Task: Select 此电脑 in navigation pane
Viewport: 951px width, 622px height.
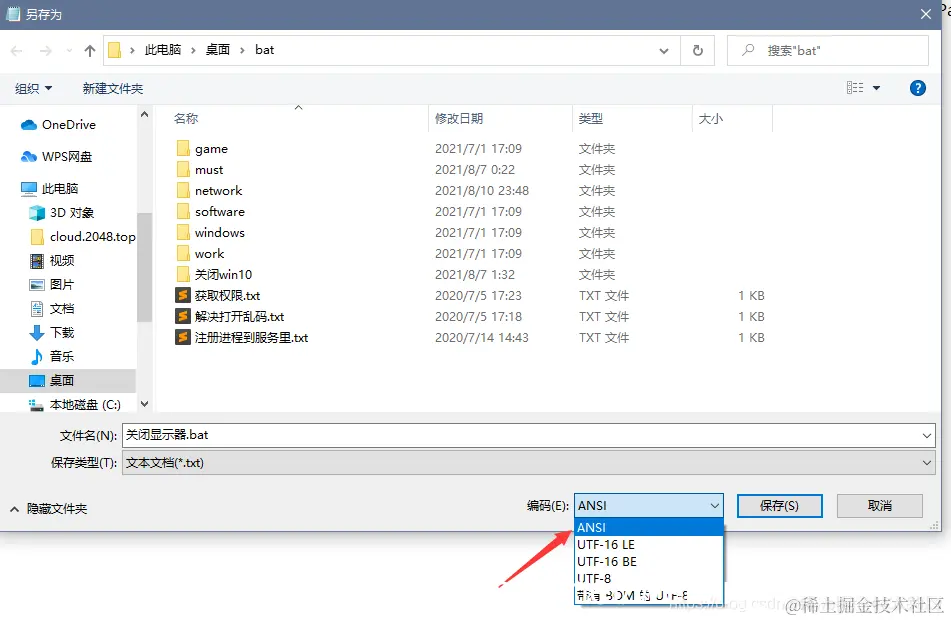Action: pyautogui.click(x=49, y=189)
